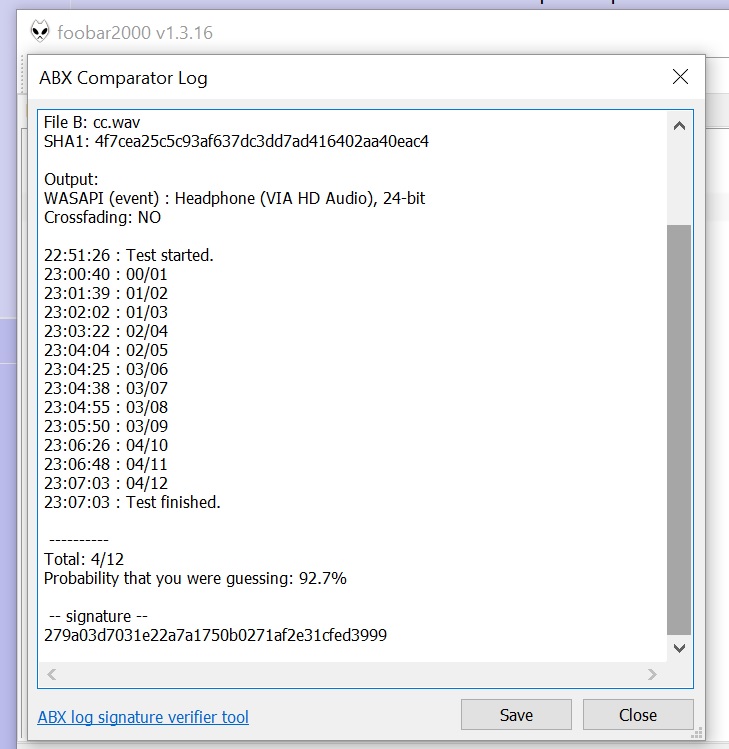
Task: Click the foobar2000 alien head icon
Action: (40, 32)
